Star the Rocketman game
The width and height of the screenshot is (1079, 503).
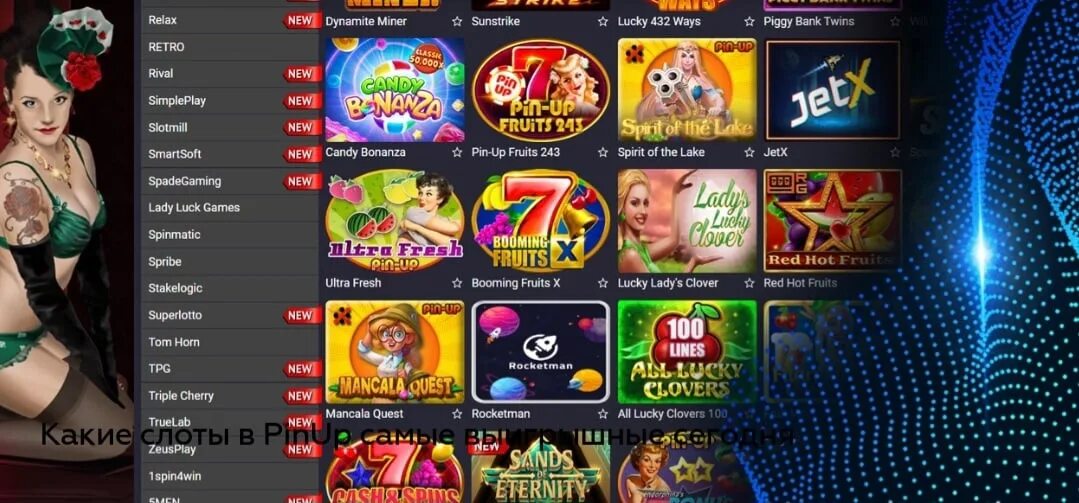[603, 414]
